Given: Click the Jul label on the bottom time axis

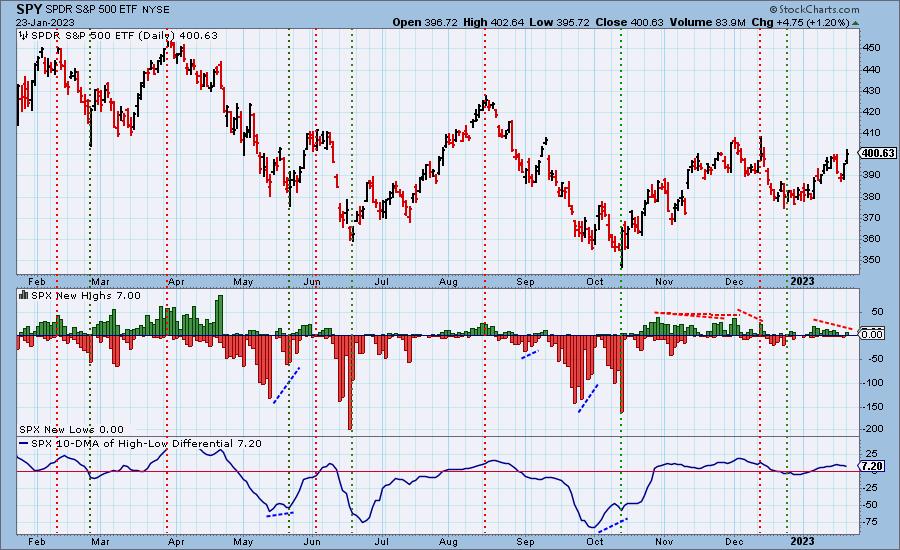Looking at the screenshot, I should [381, 541].
